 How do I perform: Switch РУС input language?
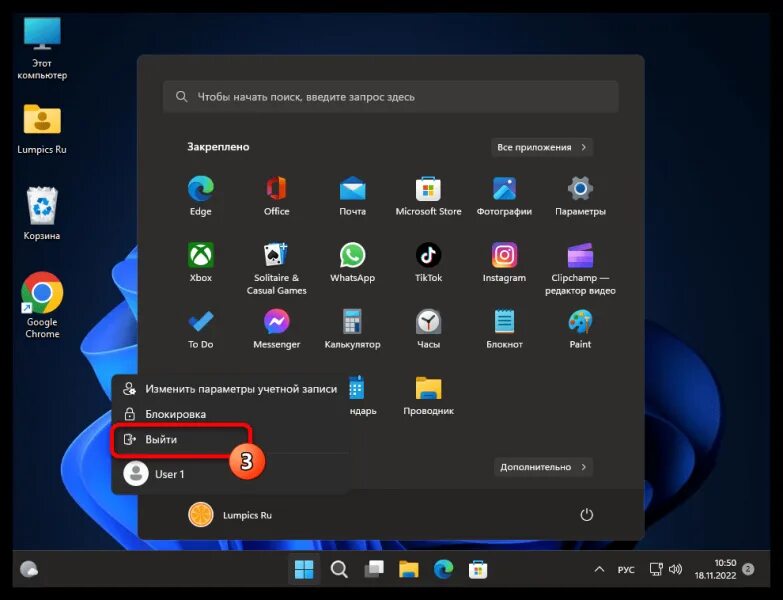pos(626,570)
